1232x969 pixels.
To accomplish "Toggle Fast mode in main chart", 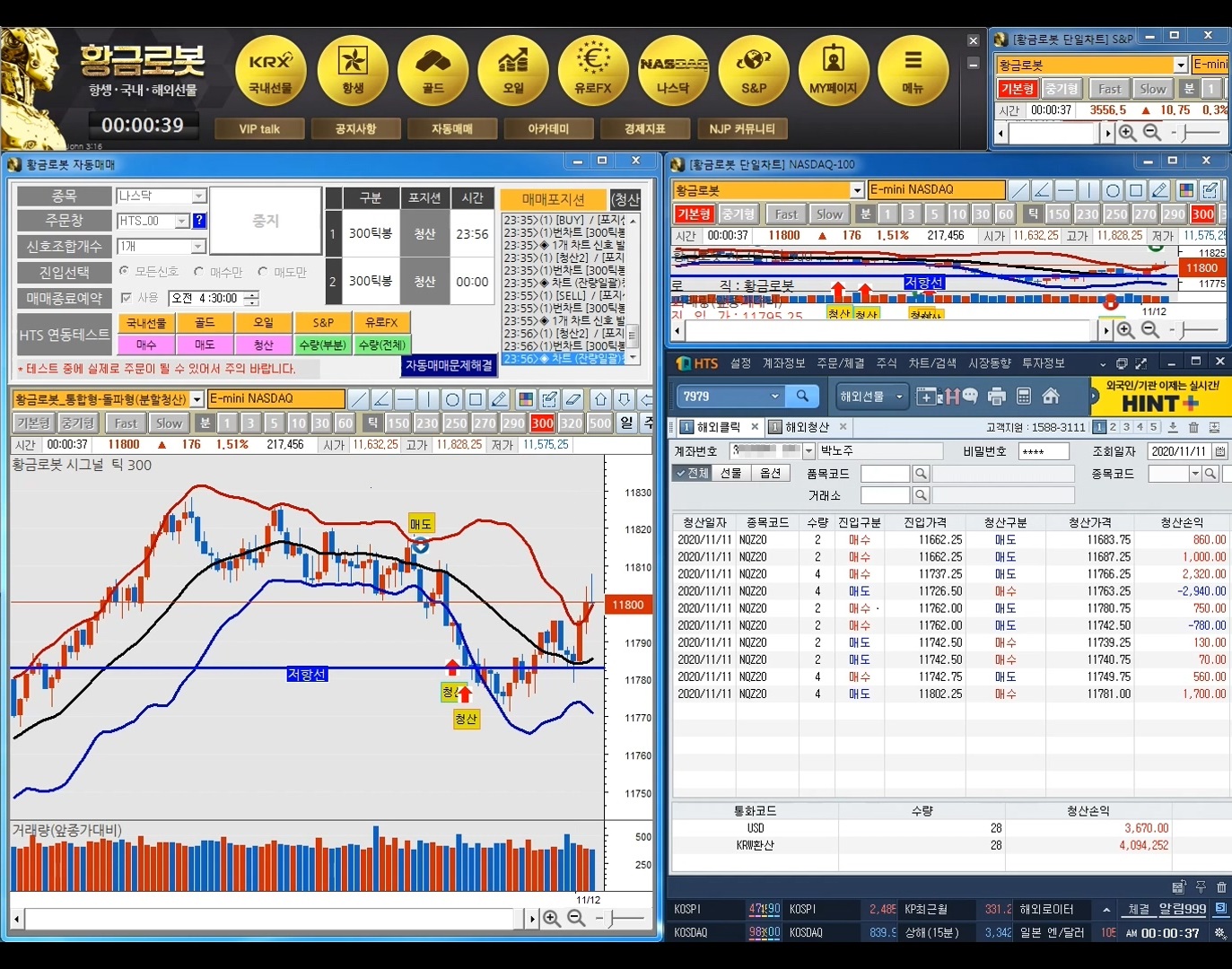I will [x=126, y=423].
